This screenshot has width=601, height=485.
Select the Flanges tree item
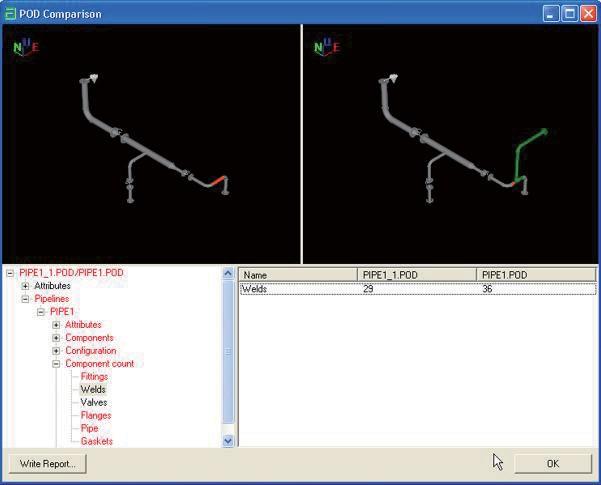95,415
